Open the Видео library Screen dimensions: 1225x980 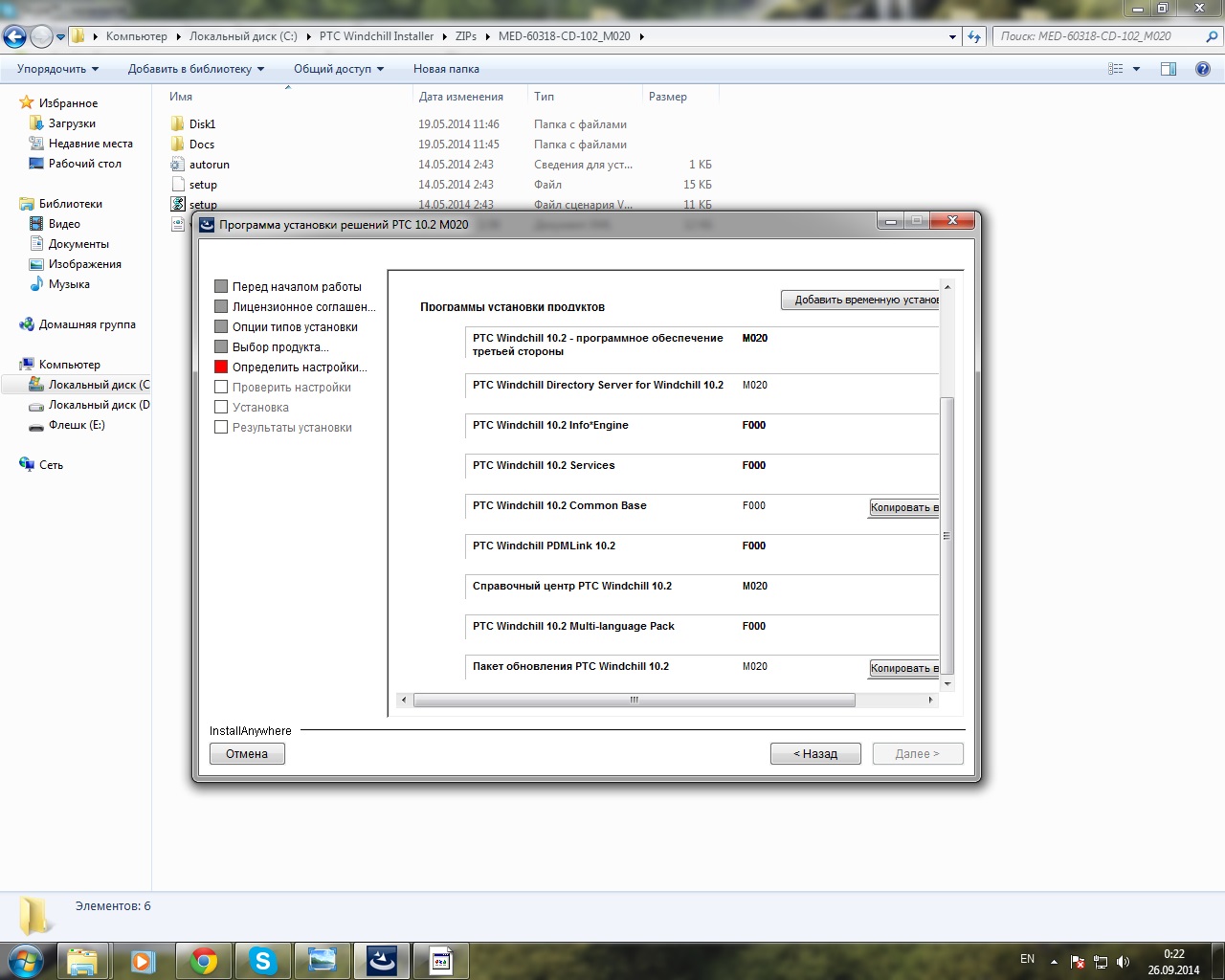[x=64, y=224]
